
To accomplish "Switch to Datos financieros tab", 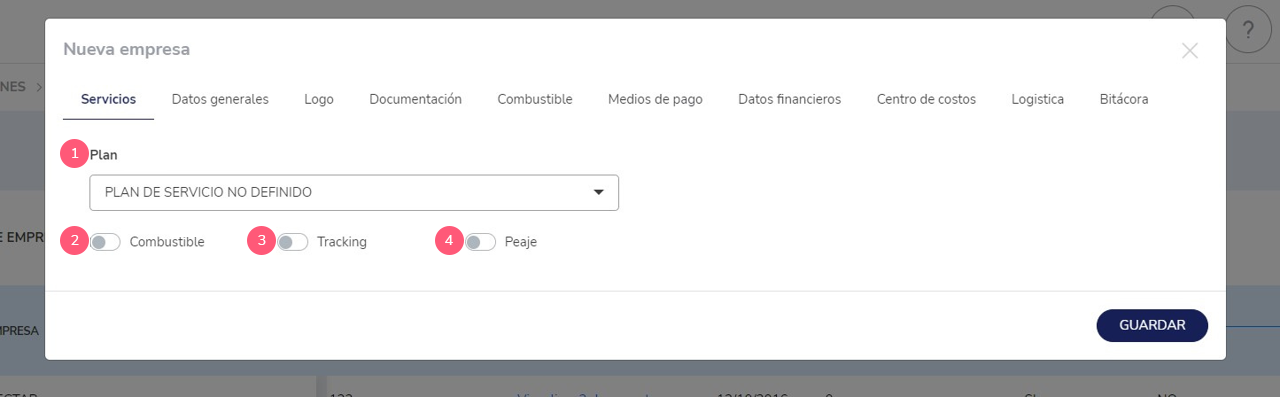I will click(x=789, y=99).
